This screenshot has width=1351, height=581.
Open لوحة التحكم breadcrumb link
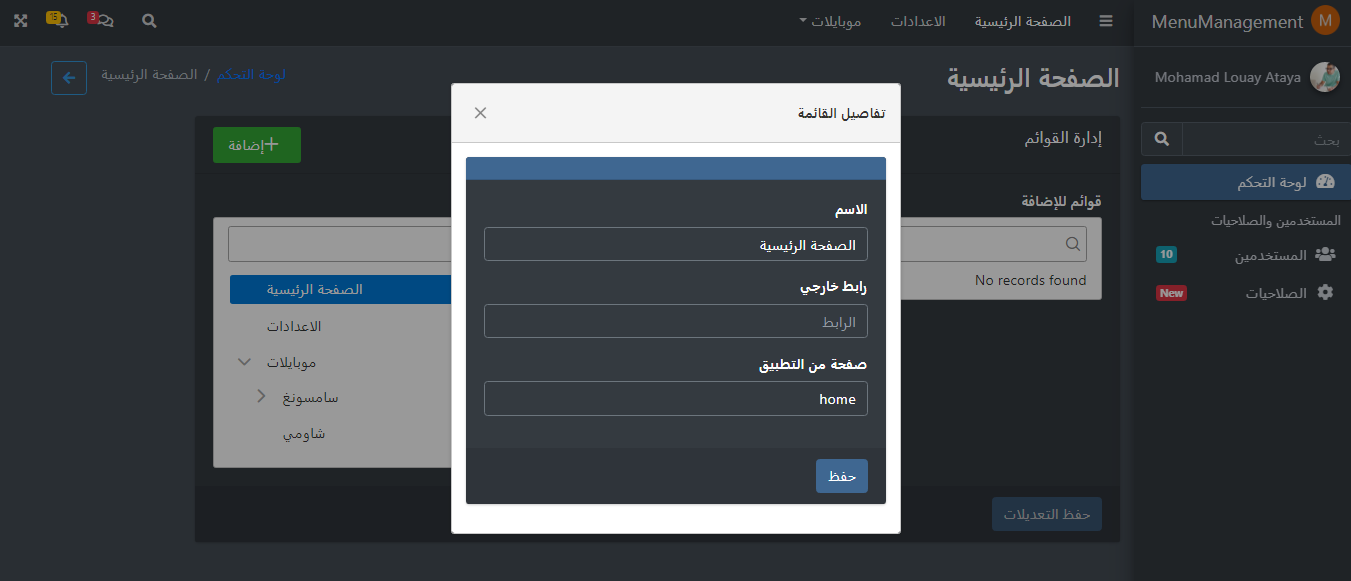(251, 75)
